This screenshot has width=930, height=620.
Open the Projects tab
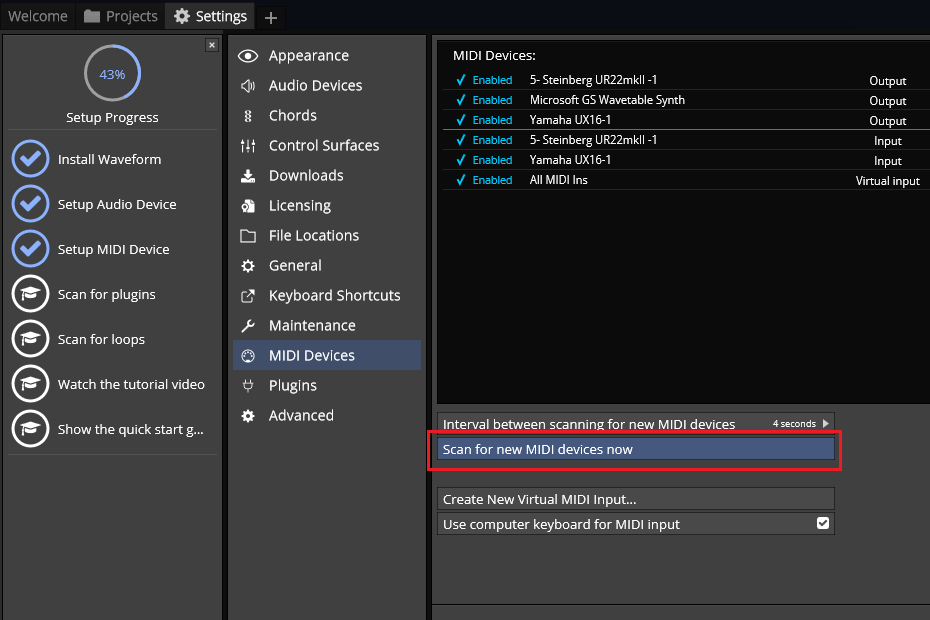(121, 16)
